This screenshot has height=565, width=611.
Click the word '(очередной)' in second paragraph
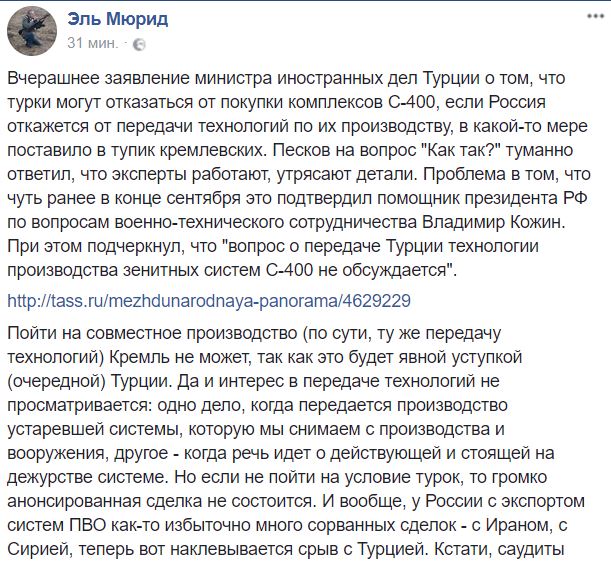57,381
